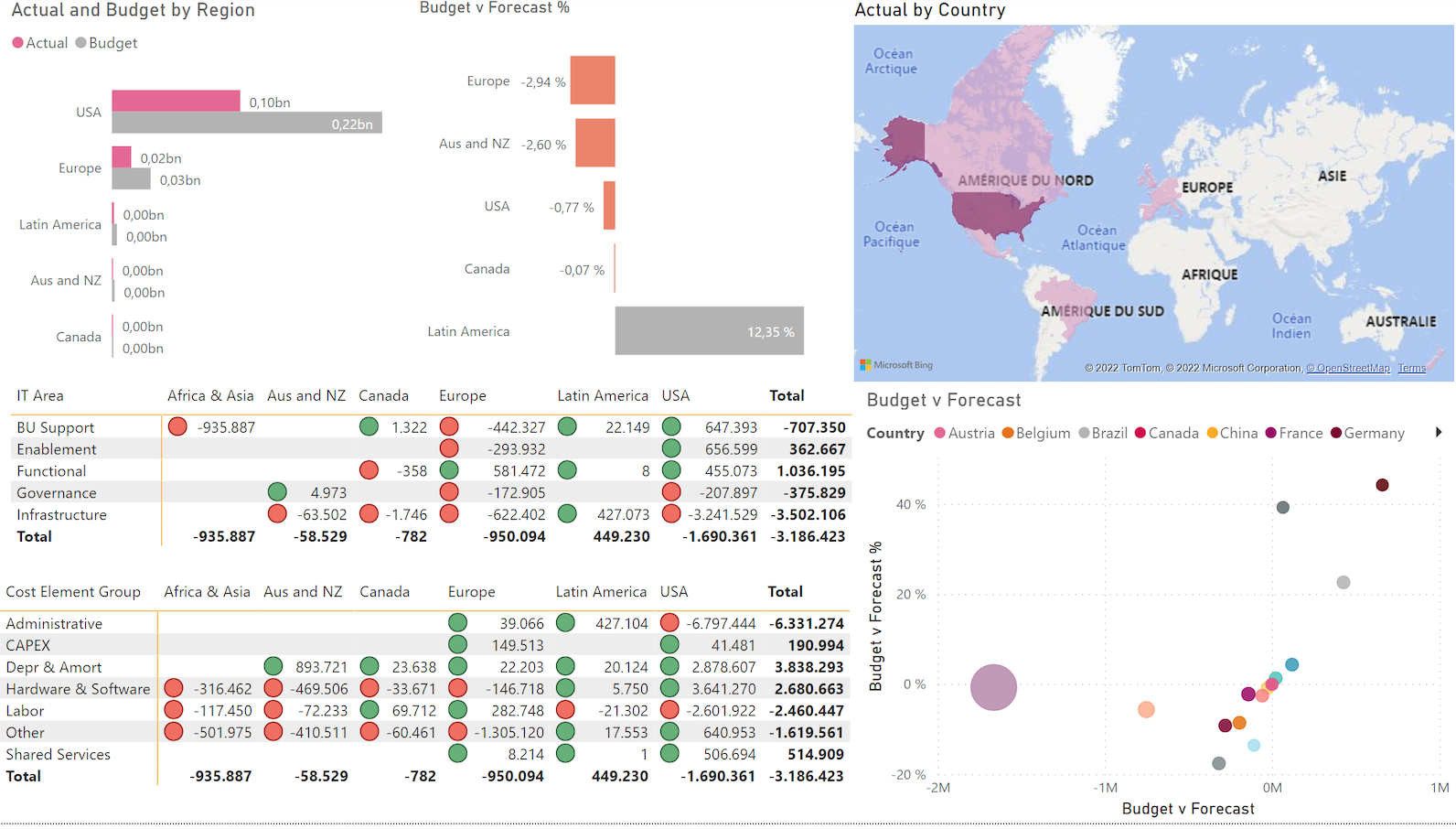1456x829 pixels.
Task: Sort cost table by USA header
Action: pyautogui.click(x=674, y=592)
